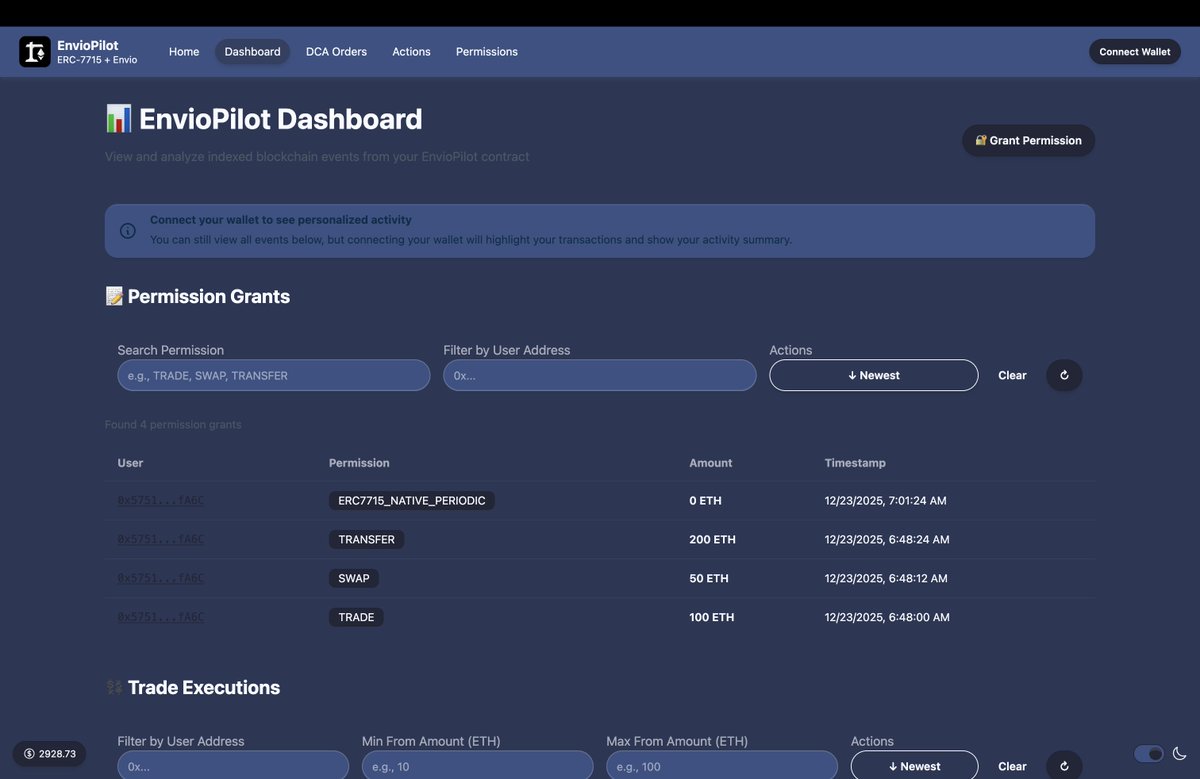Click Permission Grants Filter by User Address field

[600, 375]
